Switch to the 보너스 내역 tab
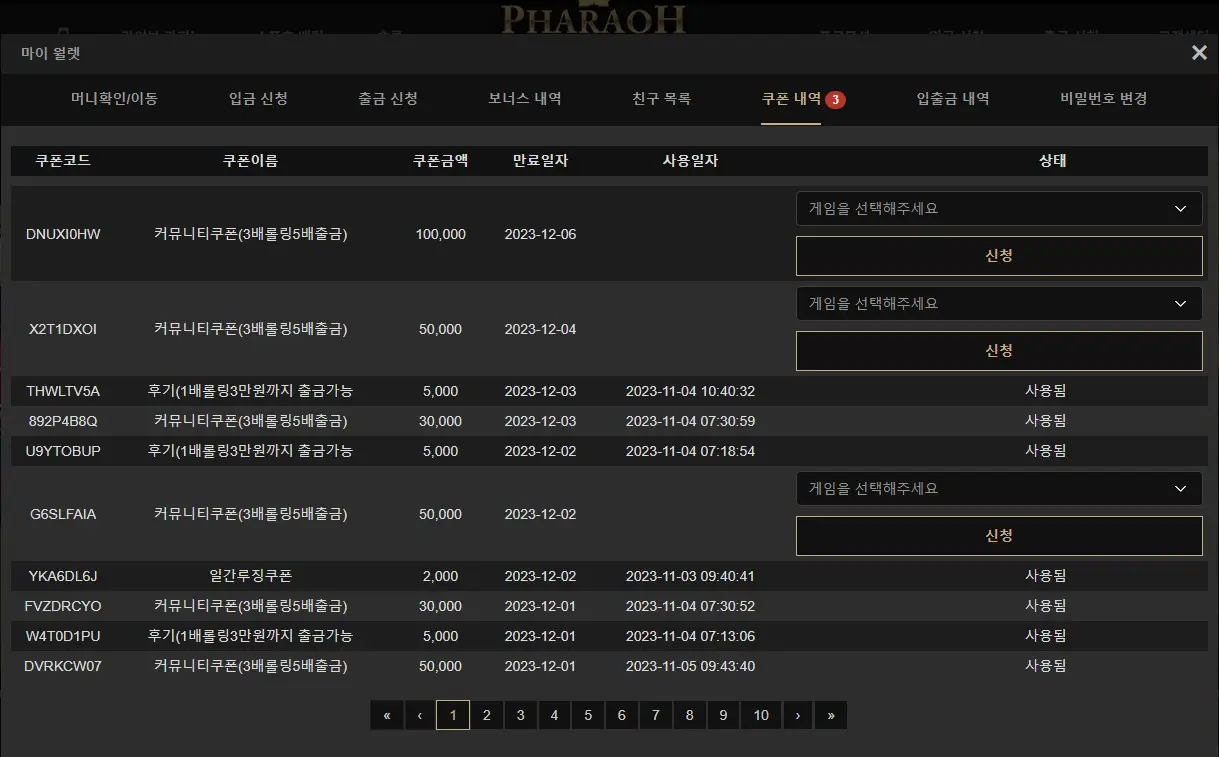1219x757 pixels. point(525,99)
